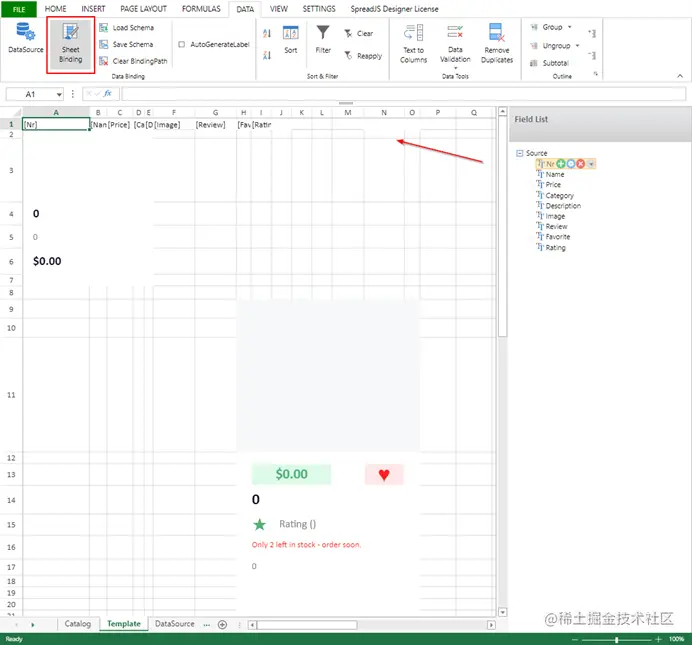Image resolution: width=692 pixels, height=645 pixels.
Task: Select the Review field in Field List
Action: click(x=552, y=227)
